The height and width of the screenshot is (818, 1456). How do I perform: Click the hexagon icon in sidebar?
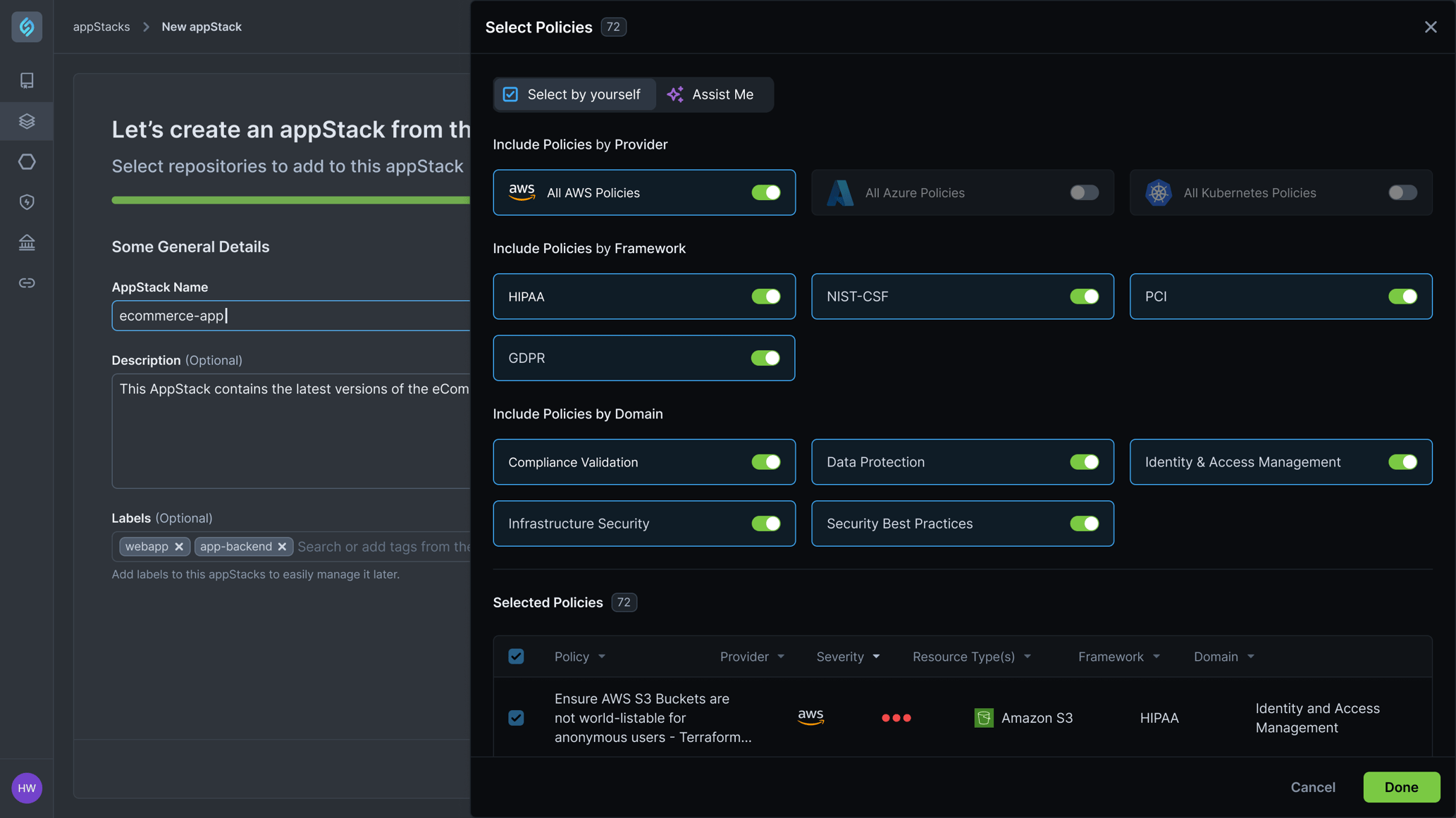pos(27,161)
